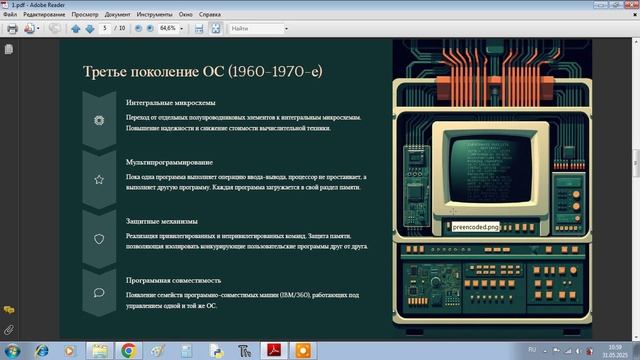Image resolution: width=640 pixels, height=360 pixels.
Task: Click the network signal tray icon
Action: click(x=568, y=351)
